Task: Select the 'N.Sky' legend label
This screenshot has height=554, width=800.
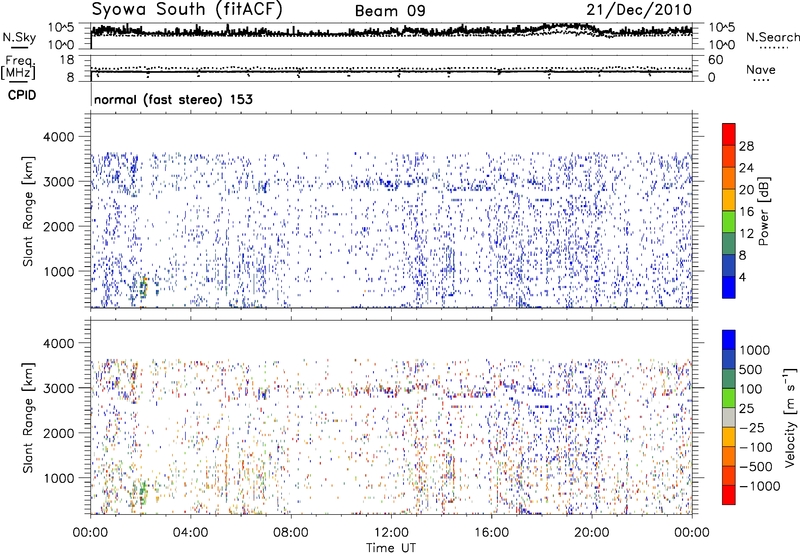Action: coord(19,37)
